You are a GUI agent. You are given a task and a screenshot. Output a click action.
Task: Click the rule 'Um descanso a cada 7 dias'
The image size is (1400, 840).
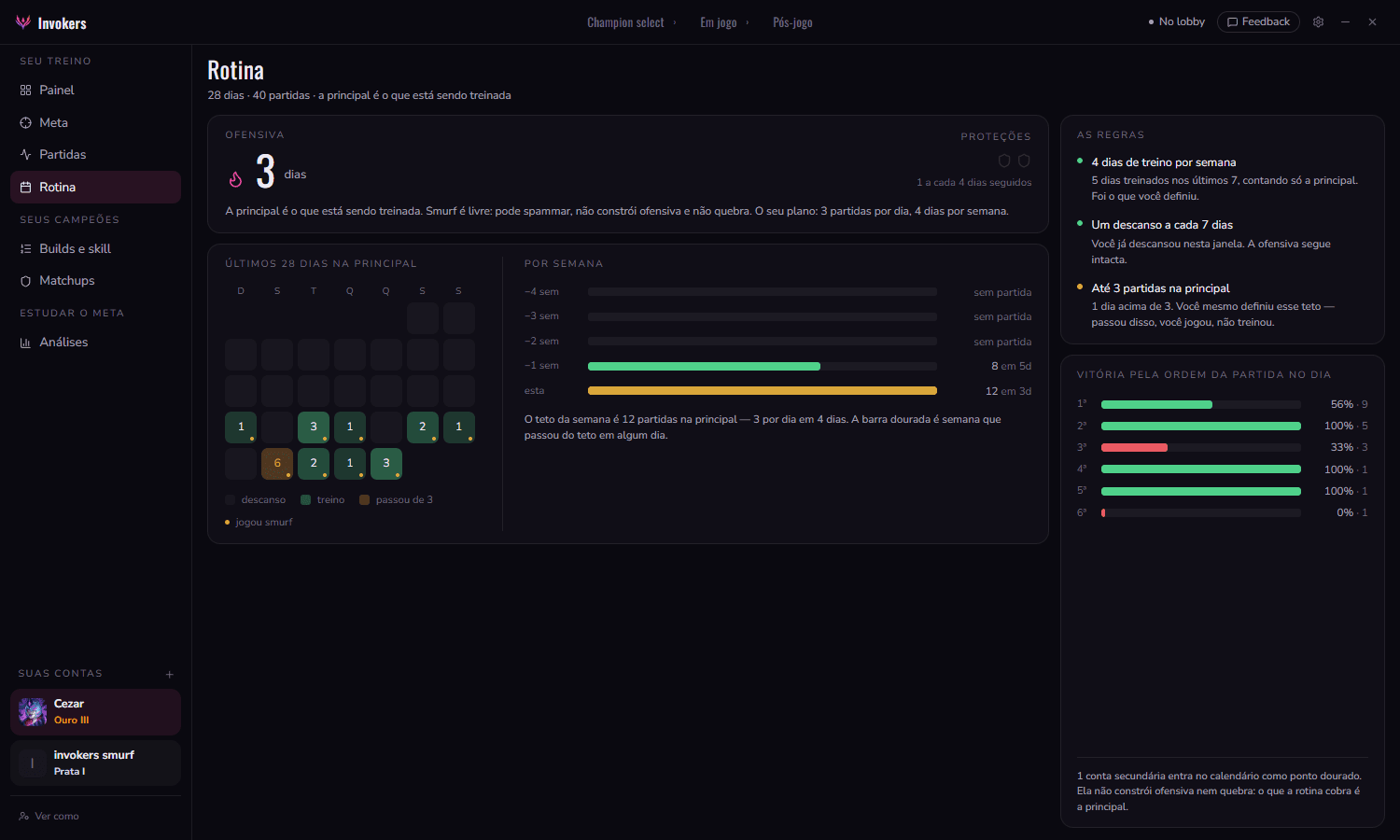point(1162,225)
